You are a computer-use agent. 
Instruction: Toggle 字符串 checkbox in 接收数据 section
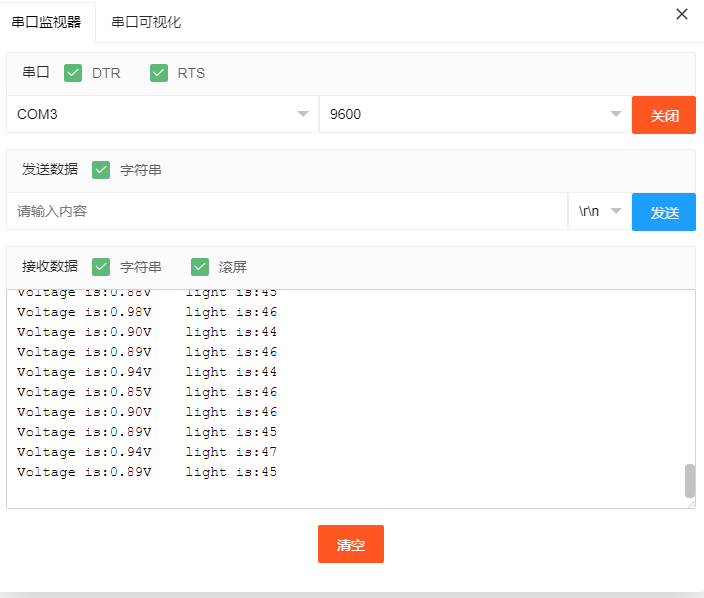(x=101, y=267)
